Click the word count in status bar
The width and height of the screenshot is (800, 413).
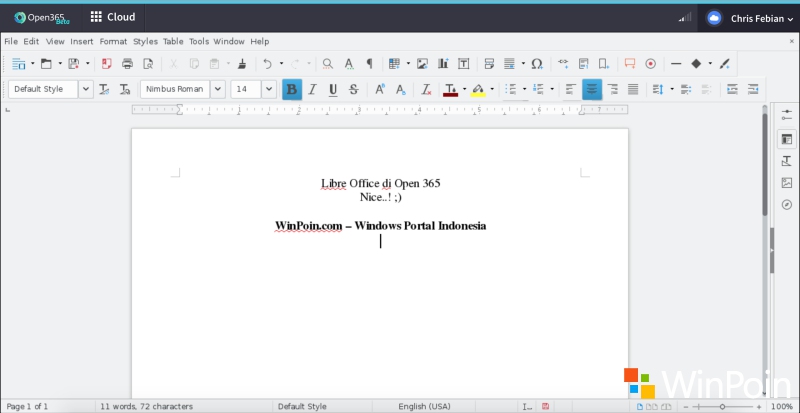pos(146,406)
